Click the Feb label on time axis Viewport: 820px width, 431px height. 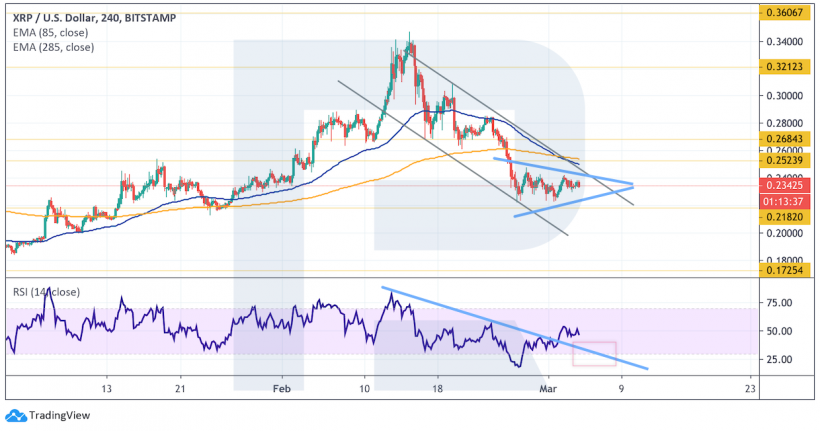pyautogui.click(x=282, y=387)
